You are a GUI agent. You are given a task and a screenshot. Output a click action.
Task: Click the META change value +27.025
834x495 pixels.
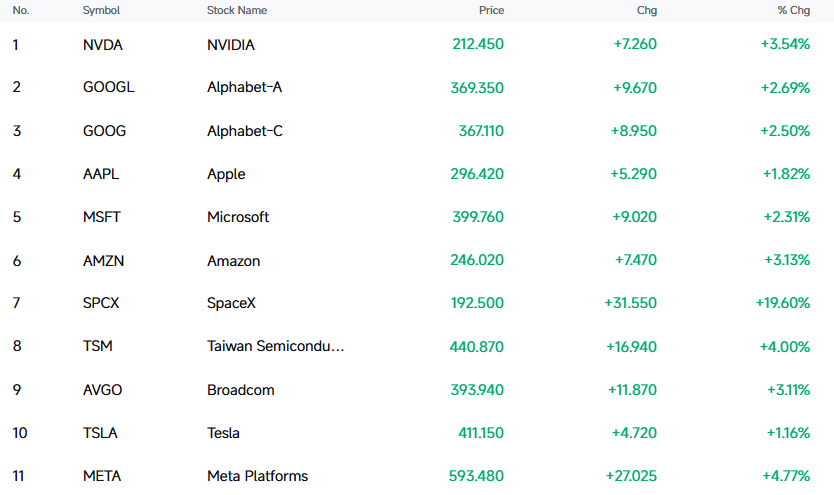[631, 476]
